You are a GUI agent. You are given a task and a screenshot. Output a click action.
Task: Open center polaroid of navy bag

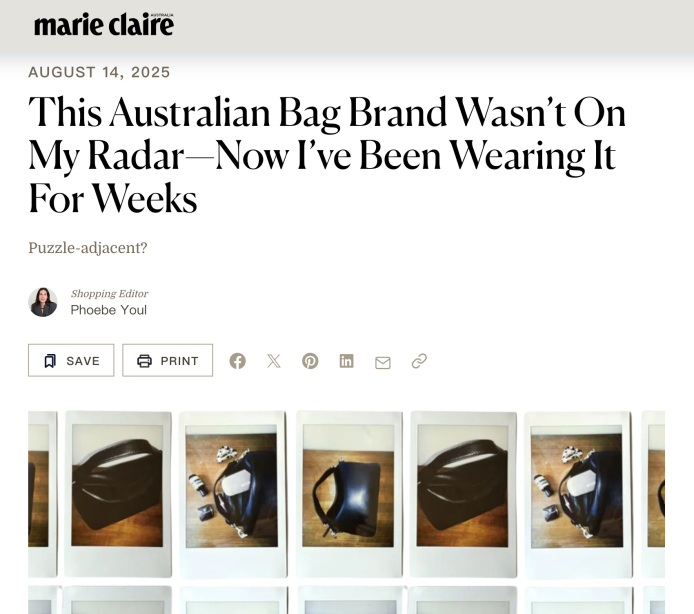[x=349, y=494]
